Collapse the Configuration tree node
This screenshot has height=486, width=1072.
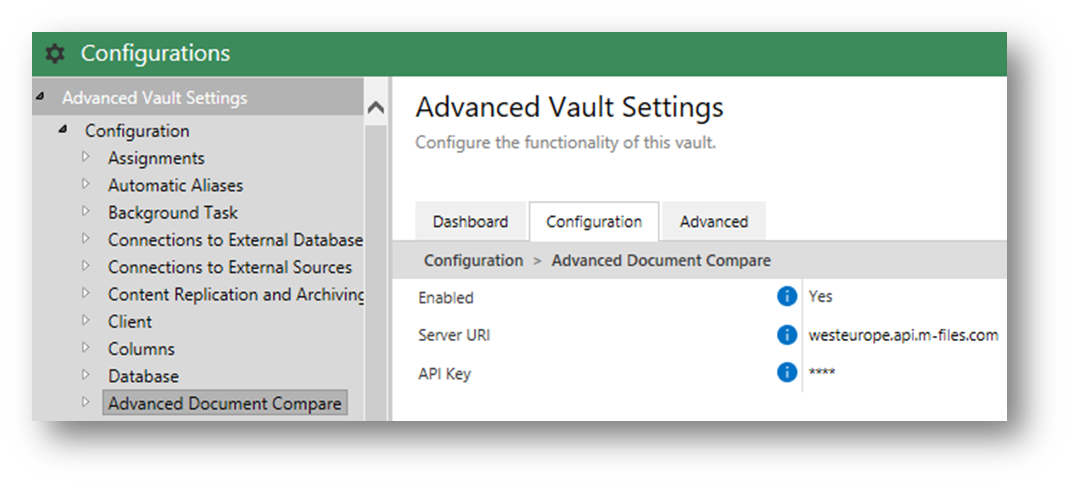[x=63, y=129]
